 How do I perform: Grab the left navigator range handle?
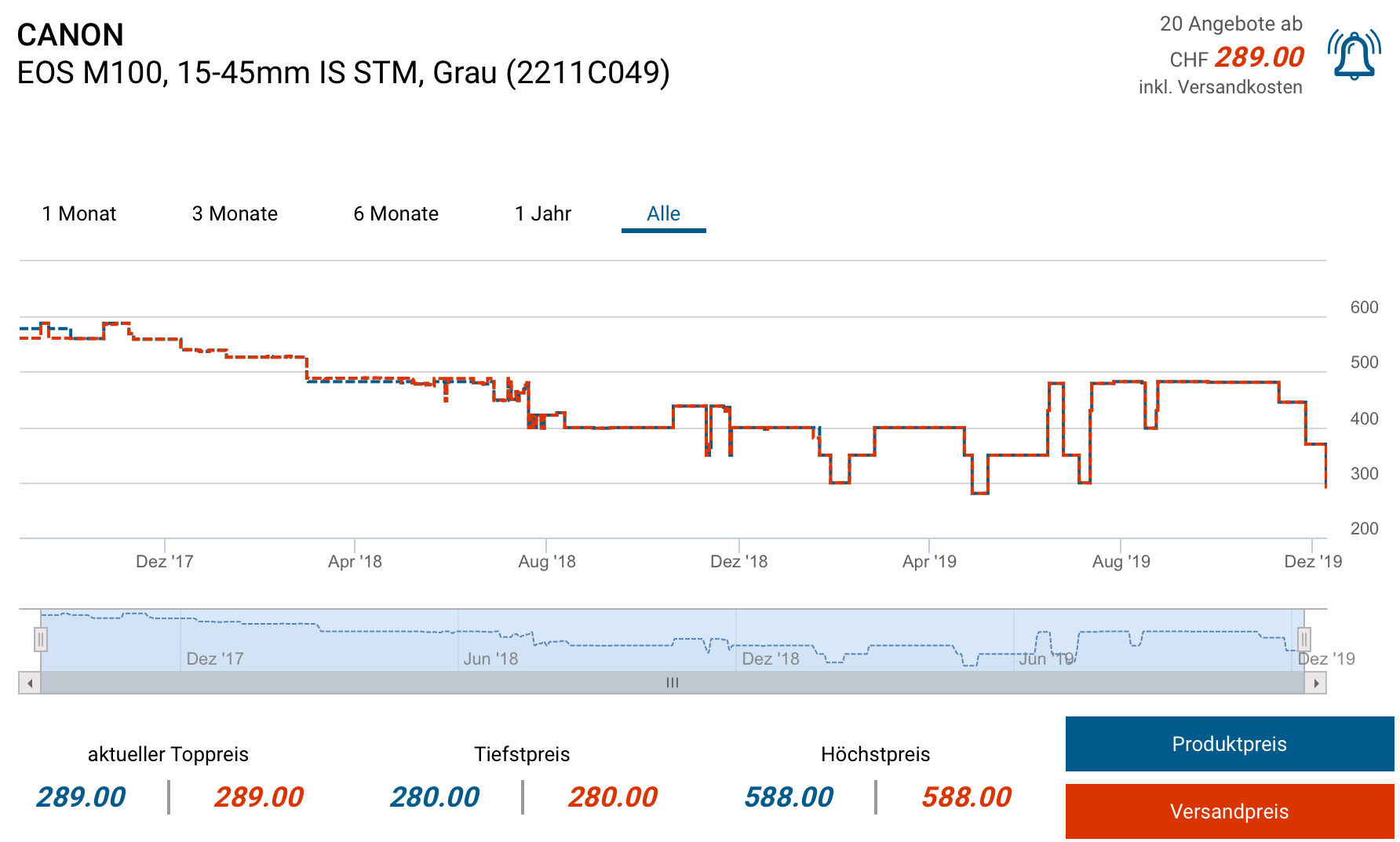pyautogui.click(x=41, y=640)
